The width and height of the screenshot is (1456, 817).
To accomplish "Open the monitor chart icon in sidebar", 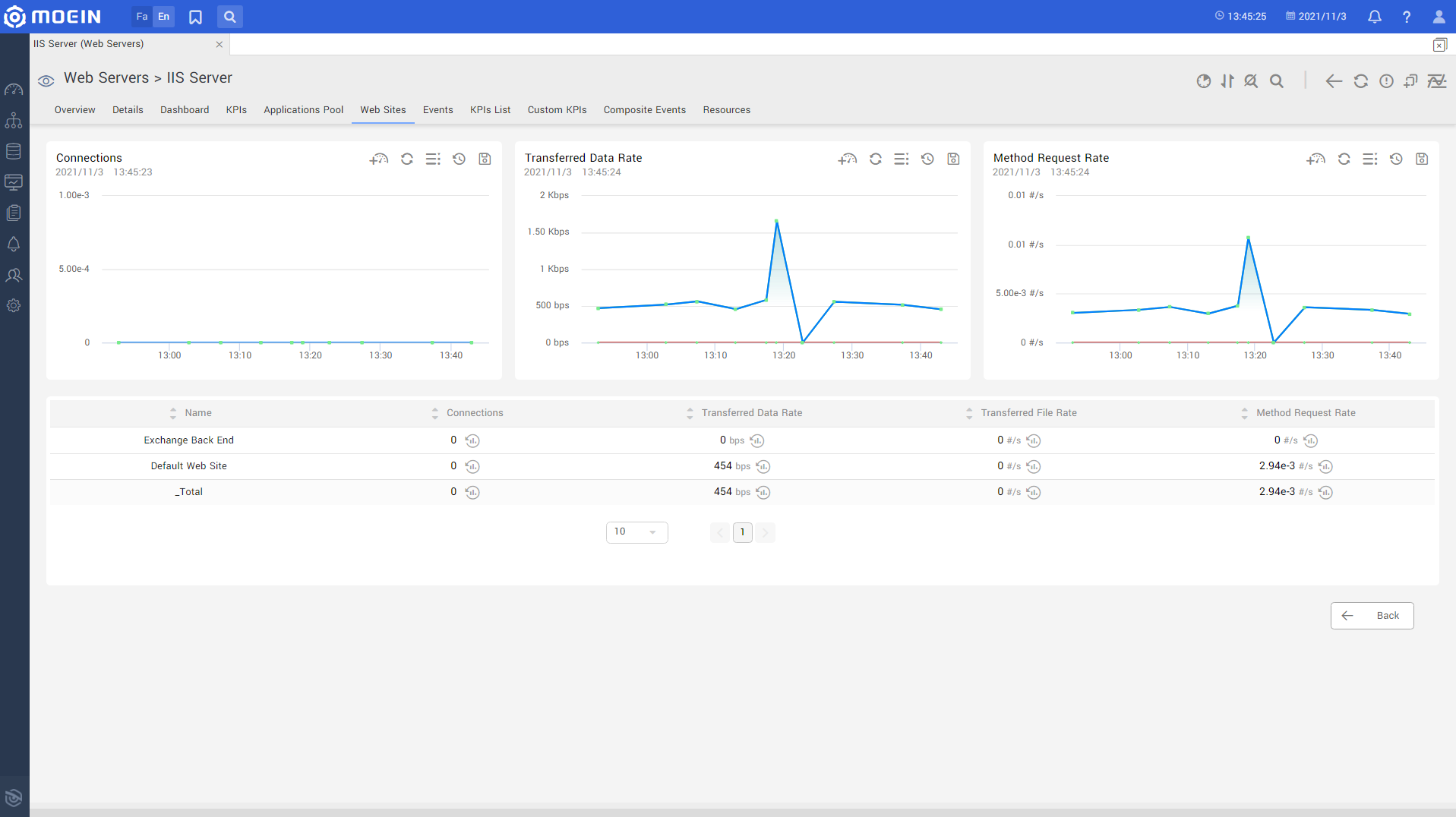I will click(x=14, y=182).
